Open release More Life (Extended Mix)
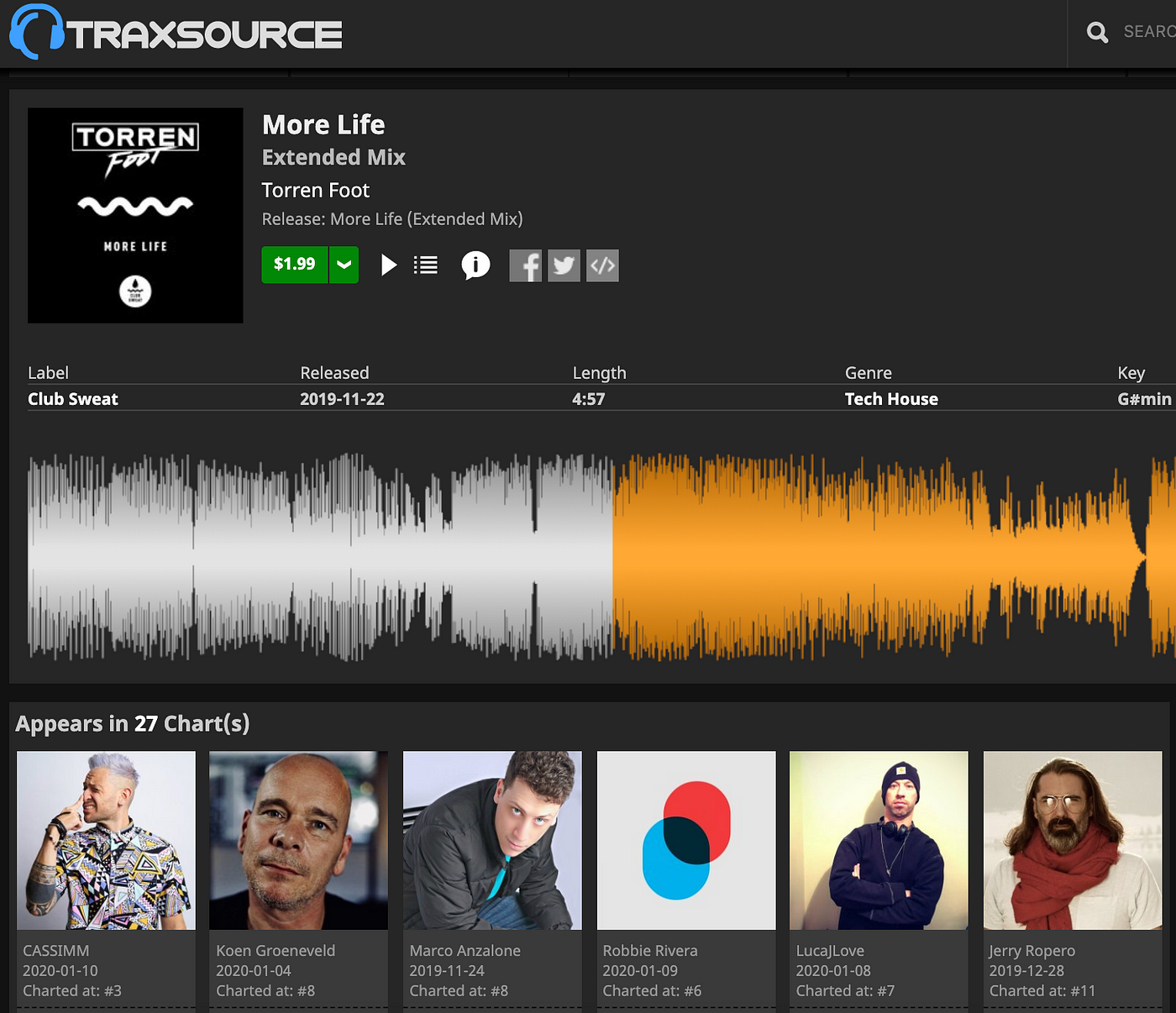Viewport: 1176px width, 1013px height. (x=427, y=219)
